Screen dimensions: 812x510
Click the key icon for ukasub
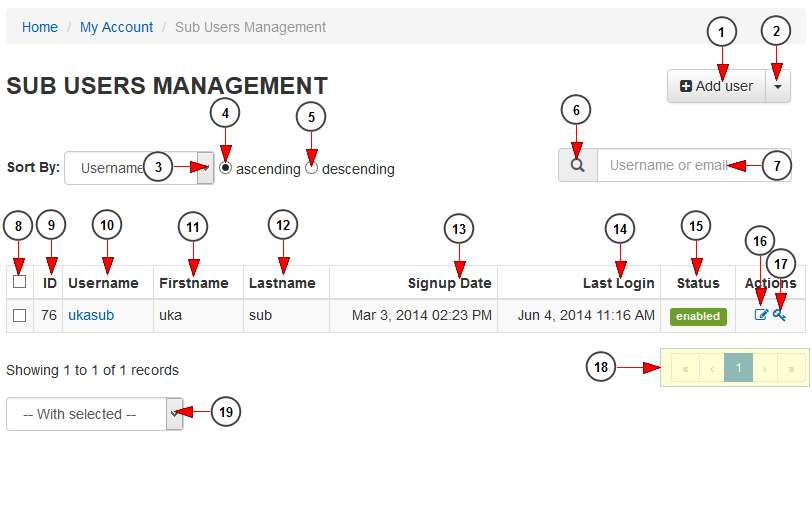[779, 314]
